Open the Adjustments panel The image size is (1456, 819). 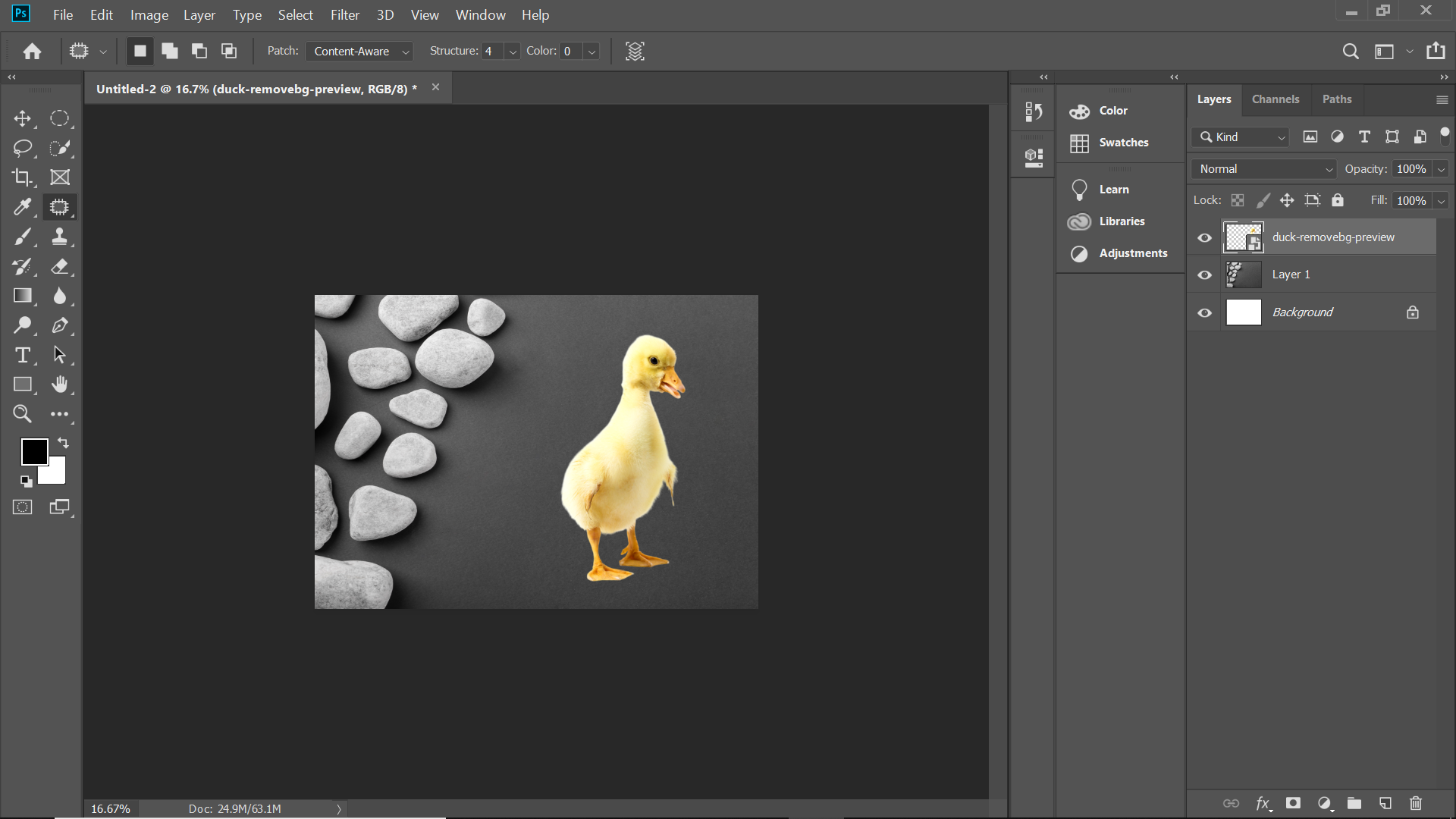[x=1134, y=252]
